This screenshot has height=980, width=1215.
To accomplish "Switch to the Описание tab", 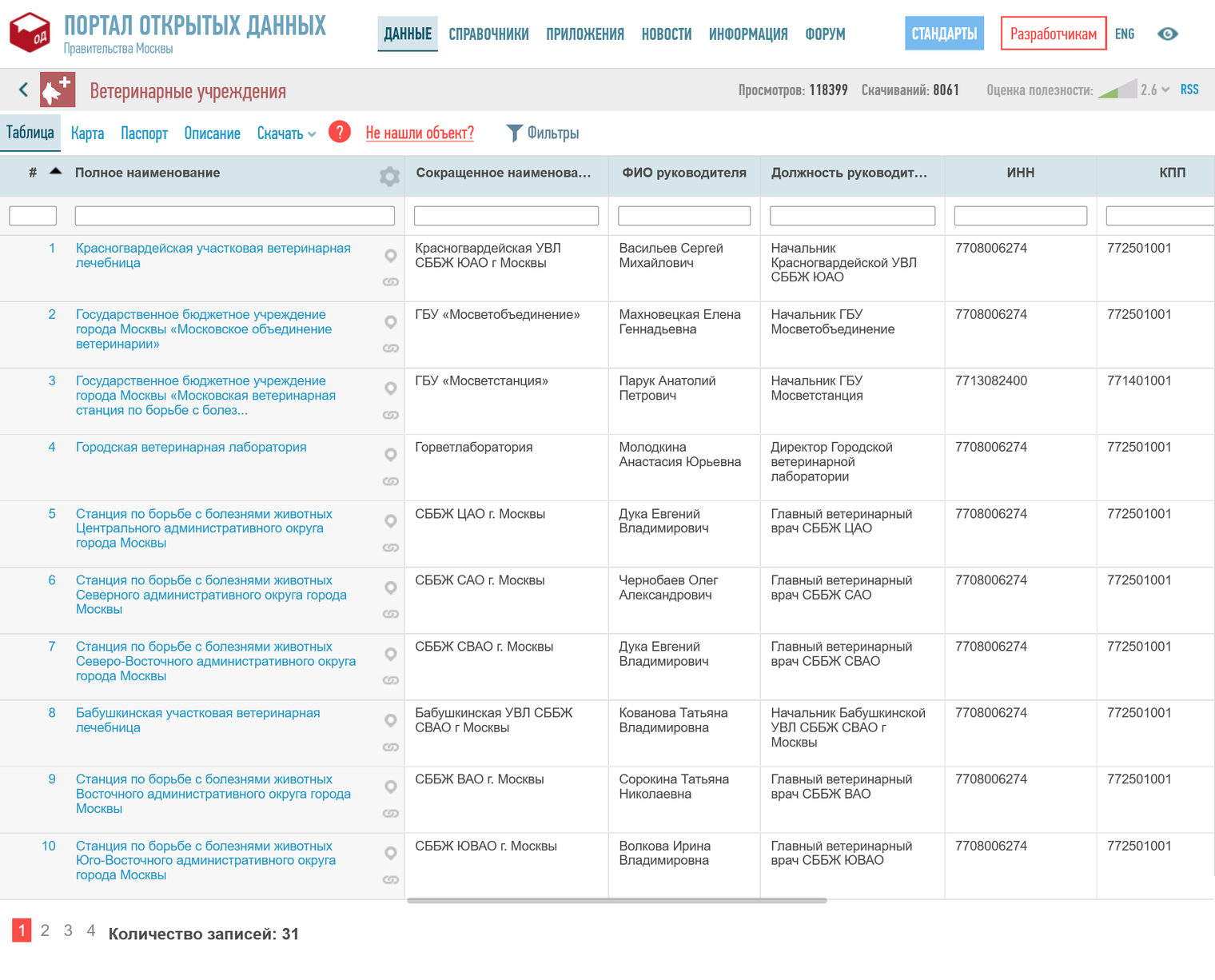I will coord(212,133).
